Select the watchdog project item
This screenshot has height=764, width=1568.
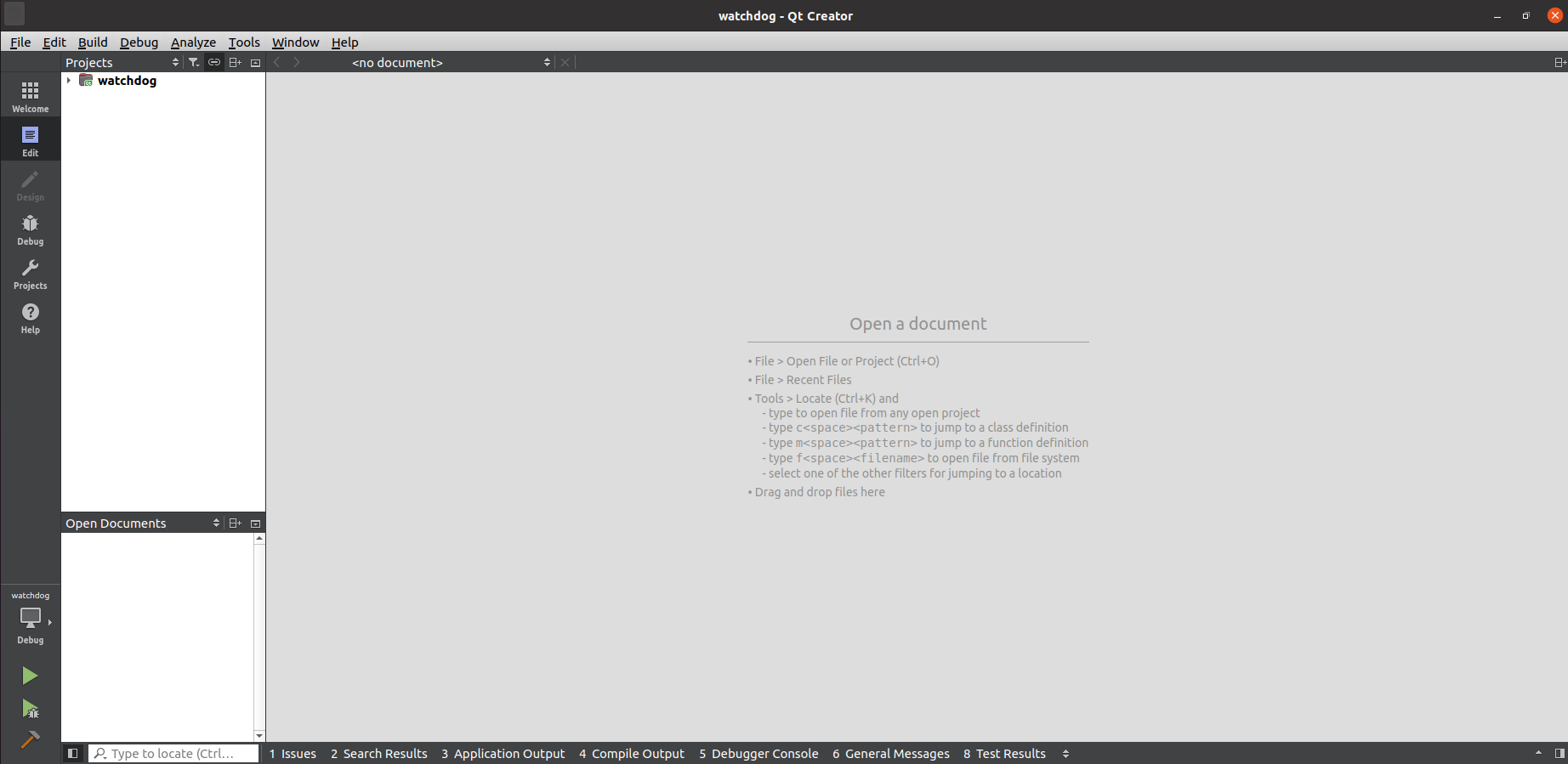(127, 80)
